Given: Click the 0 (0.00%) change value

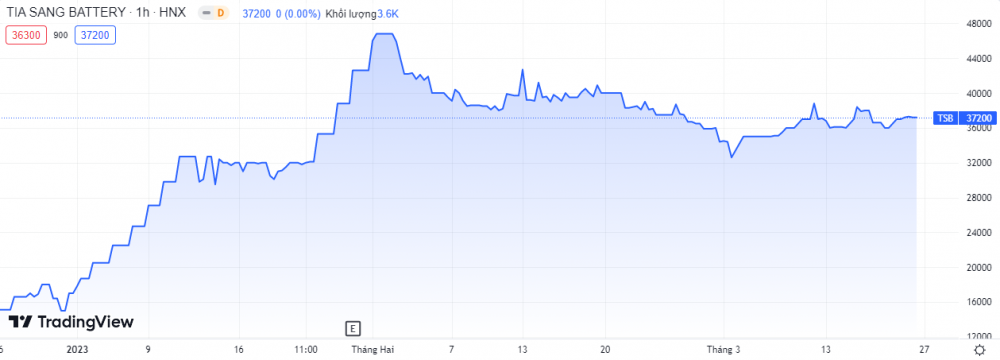Looking at the screenshot, I should (x=298, y=13).
